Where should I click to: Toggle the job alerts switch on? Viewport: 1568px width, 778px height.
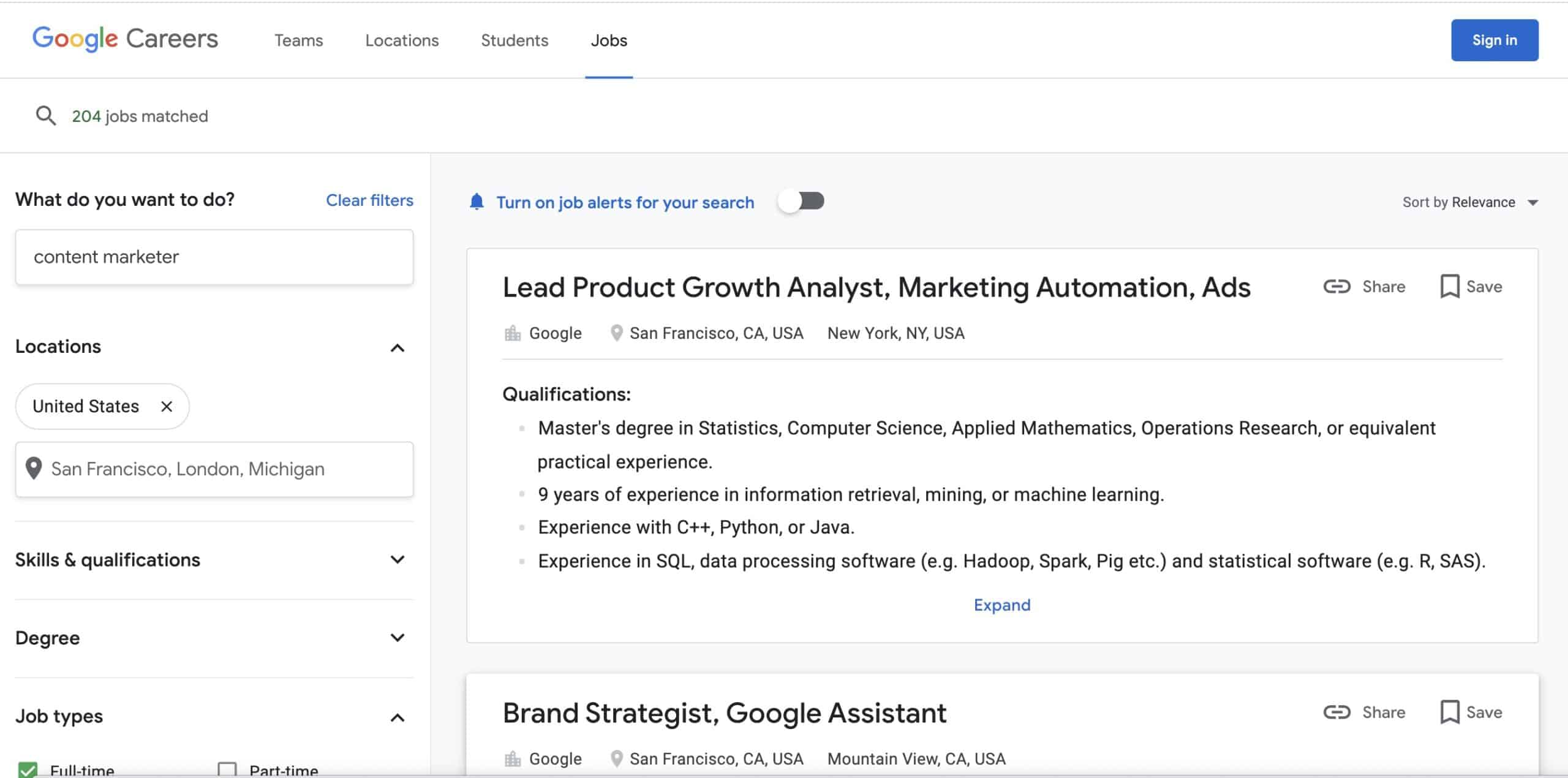(x=801, y=201)
